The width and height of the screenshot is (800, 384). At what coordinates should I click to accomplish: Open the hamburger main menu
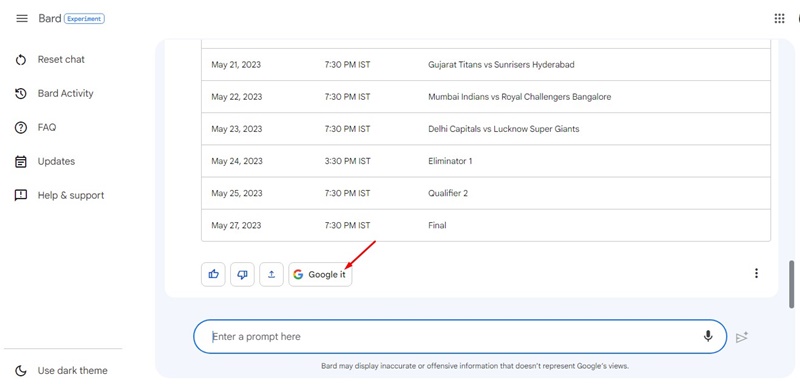[21, 19]
